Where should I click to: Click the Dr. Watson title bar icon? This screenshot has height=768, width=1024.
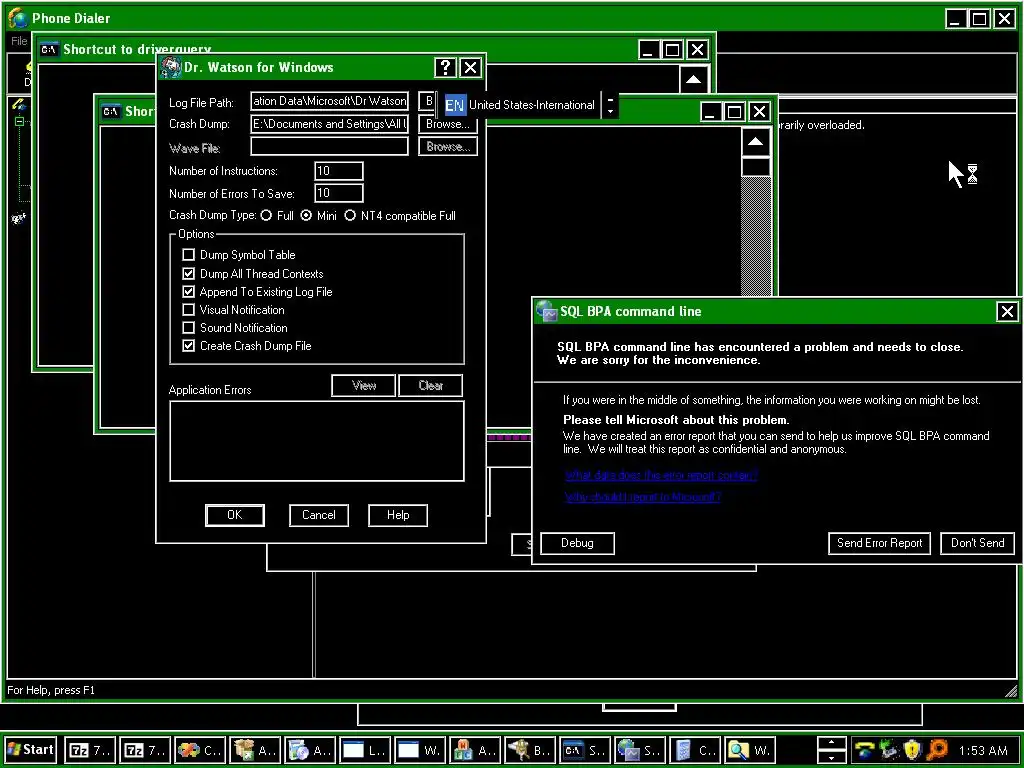(x=170, y=67)
